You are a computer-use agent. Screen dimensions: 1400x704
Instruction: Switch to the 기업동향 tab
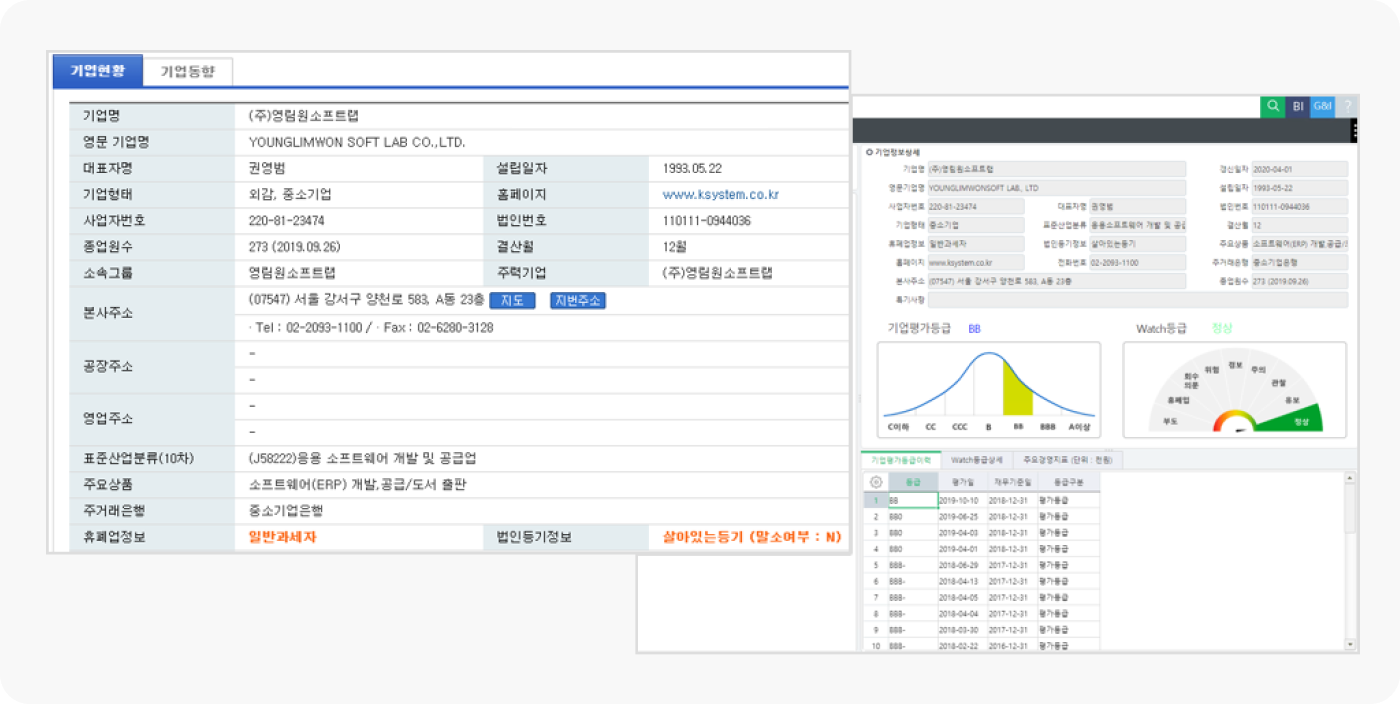click(x=188, y=72)
